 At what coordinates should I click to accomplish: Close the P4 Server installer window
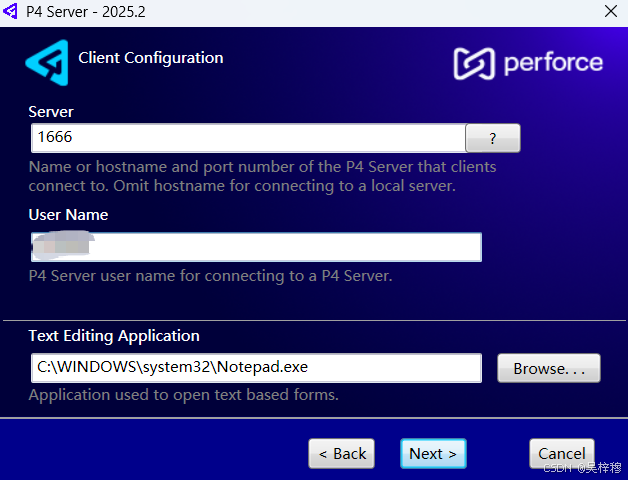point(611,11)
